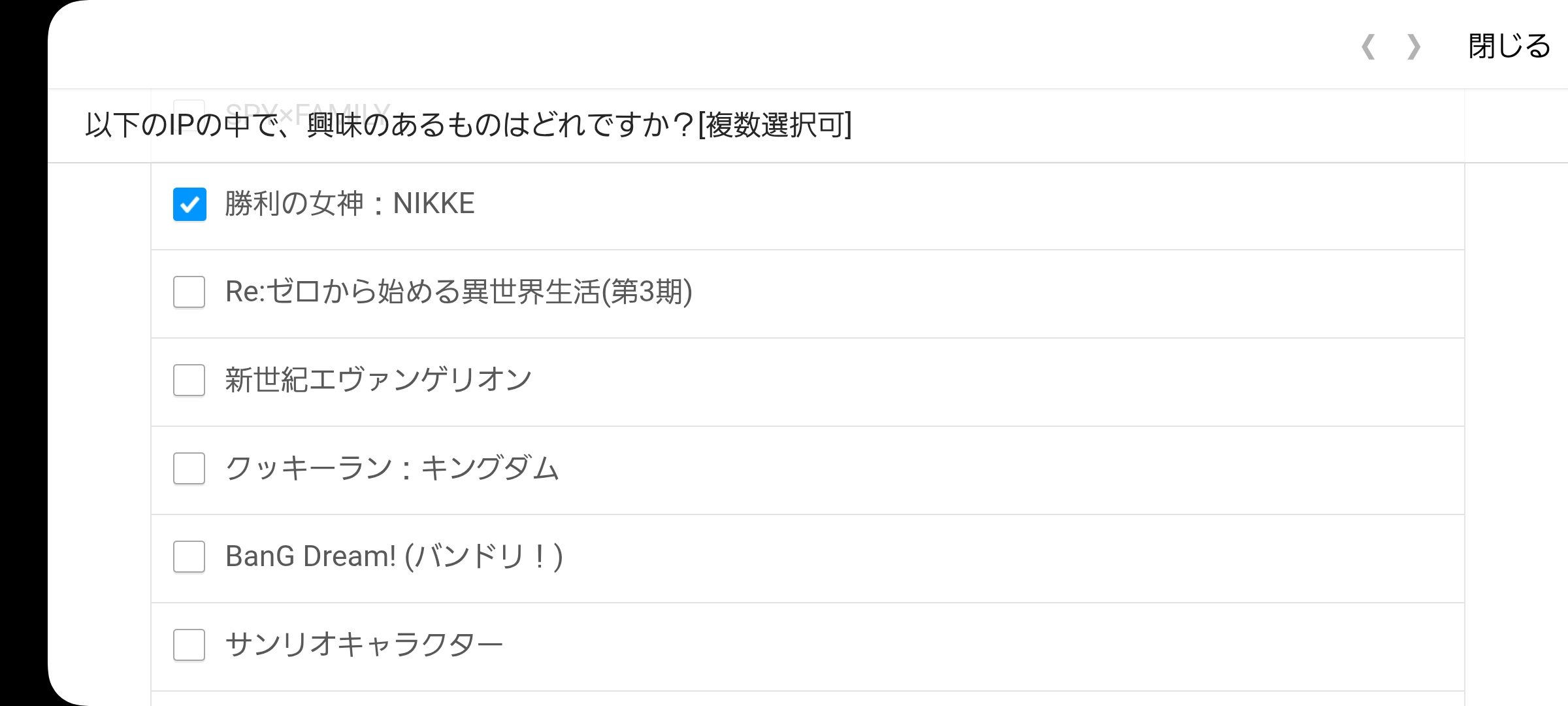The width and height of the screenshot is (1568, 706).
Task: Go to the next question with right chevron
Action: (1414, 47)
